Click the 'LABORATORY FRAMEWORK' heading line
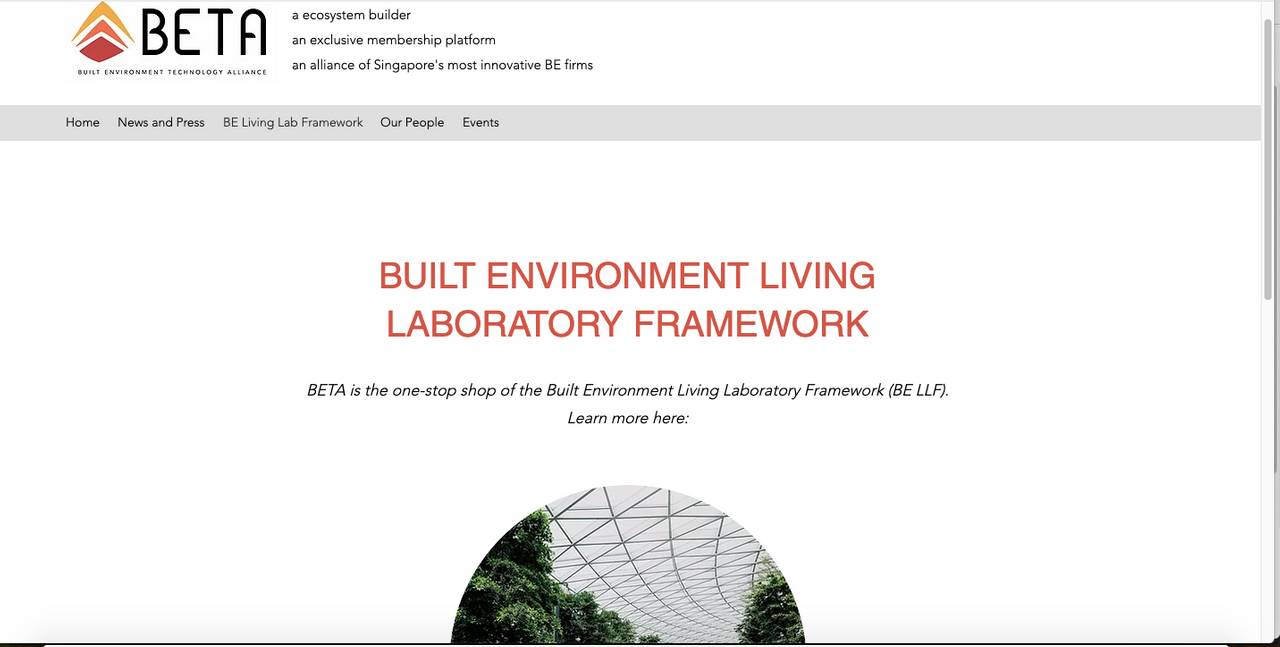This screenshot has height=647, width=1280. click(627, 324)
